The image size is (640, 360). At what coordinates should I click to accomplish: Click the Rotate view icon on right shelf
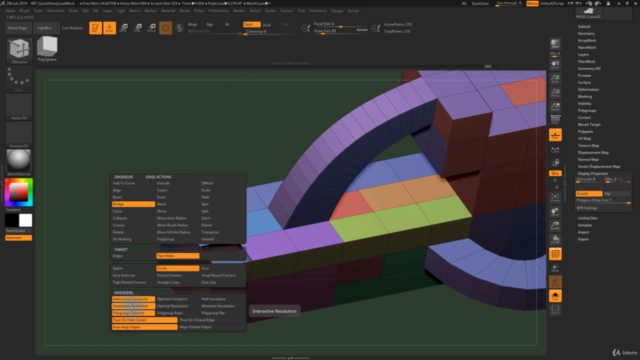555,239
